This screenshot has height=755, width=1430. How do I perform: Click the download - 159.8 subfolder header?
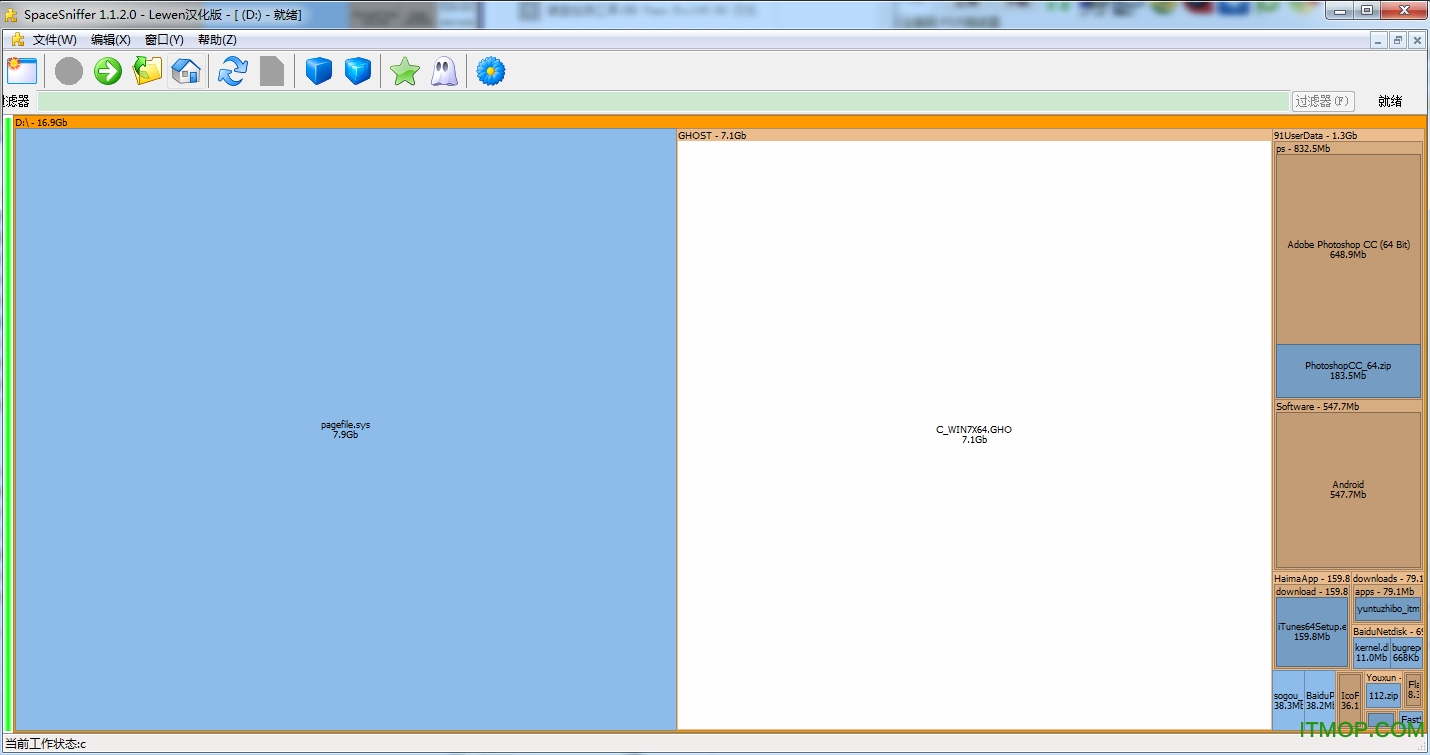coord(1312,591)
